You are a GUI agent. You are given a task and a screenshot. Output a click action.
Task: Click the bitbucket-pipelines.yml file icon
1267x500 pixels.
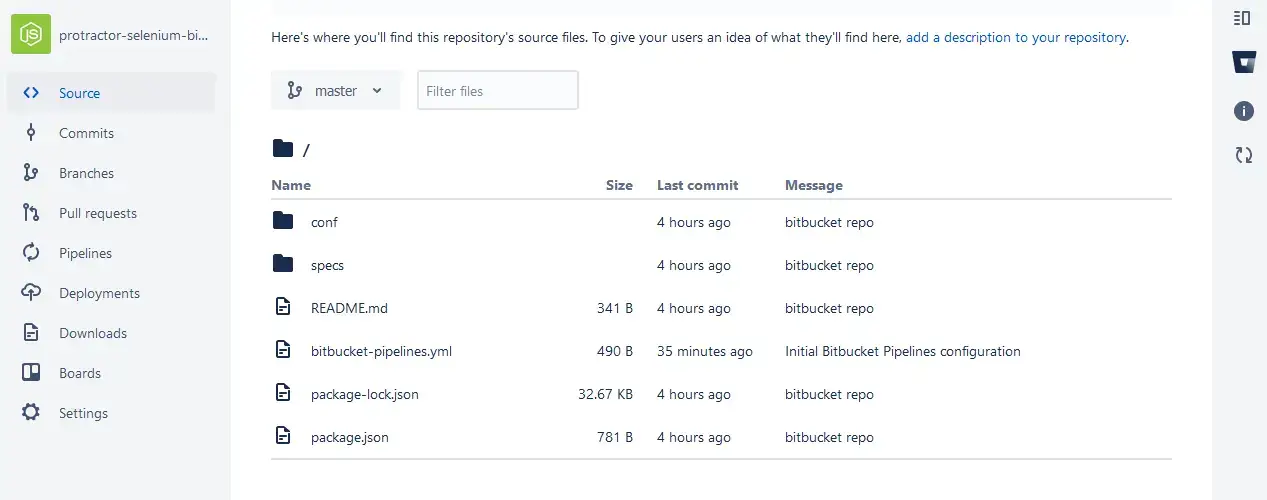point(283,350)
